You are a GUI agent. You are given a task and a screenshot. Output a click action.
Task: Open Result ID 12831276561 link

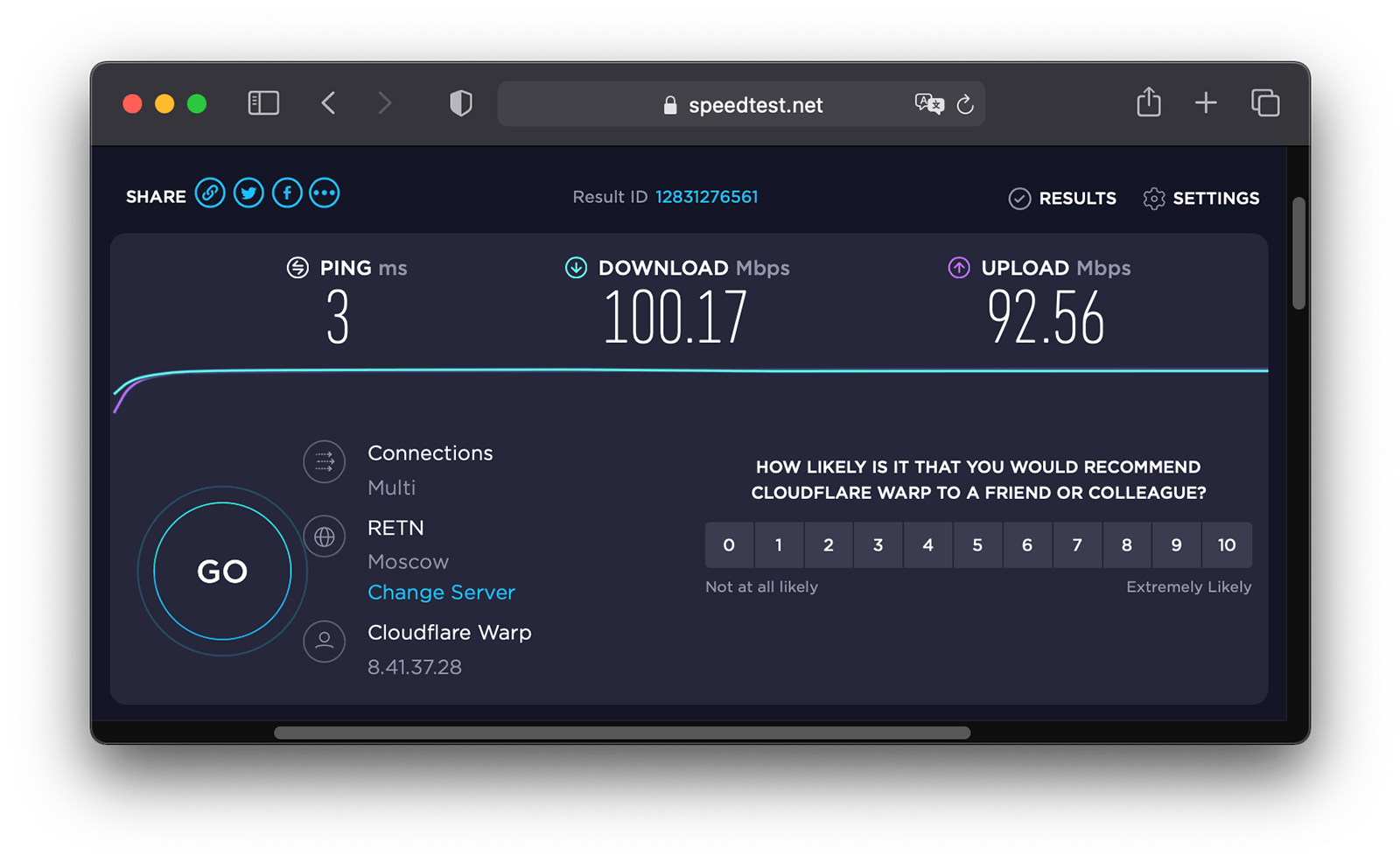coord(706,197)
